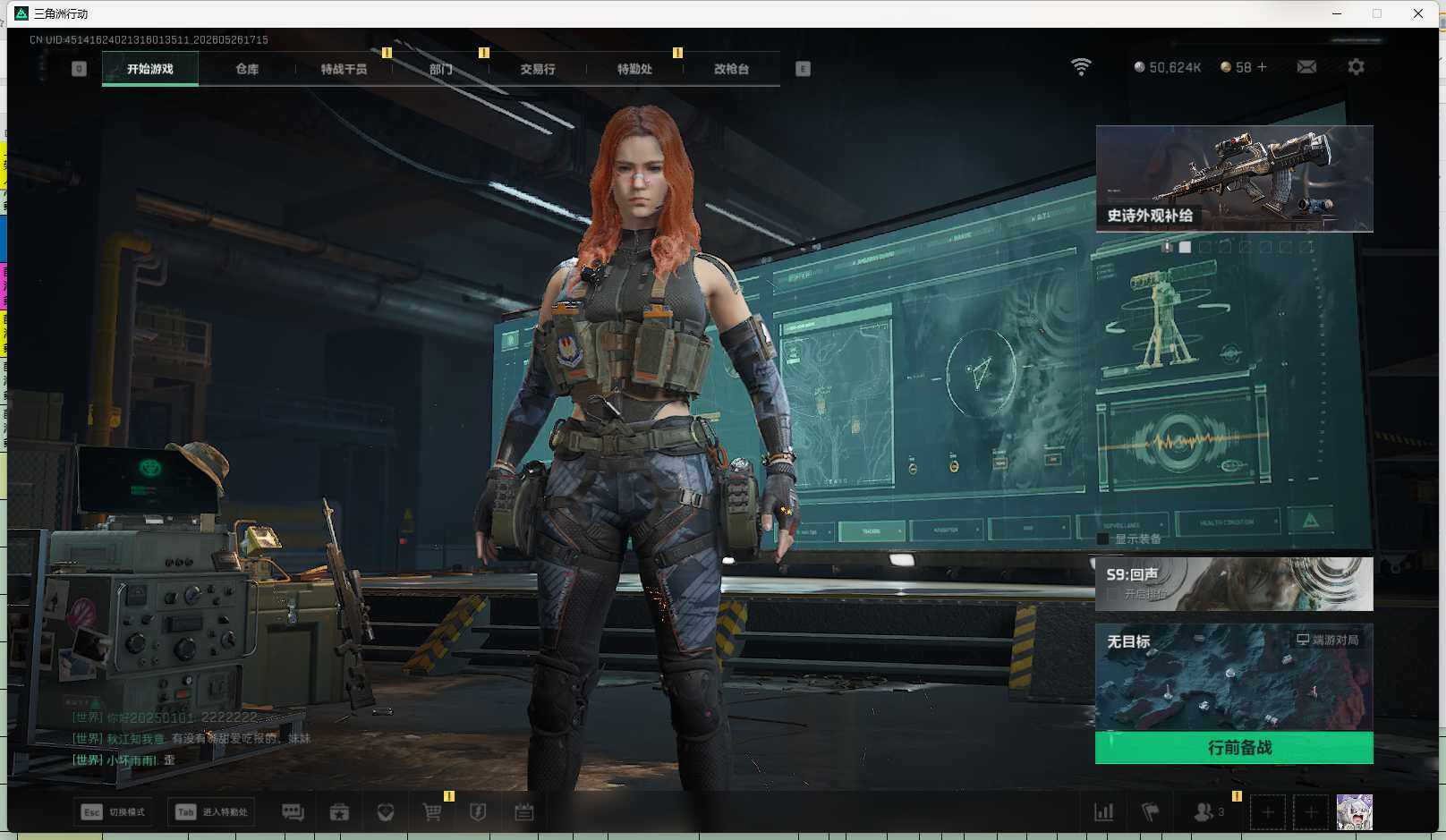Image resolution: width=1446 pixels, height=840 pixels.
Task: Open the 史诗外观补给 weapon banner
Action: 1235,179
